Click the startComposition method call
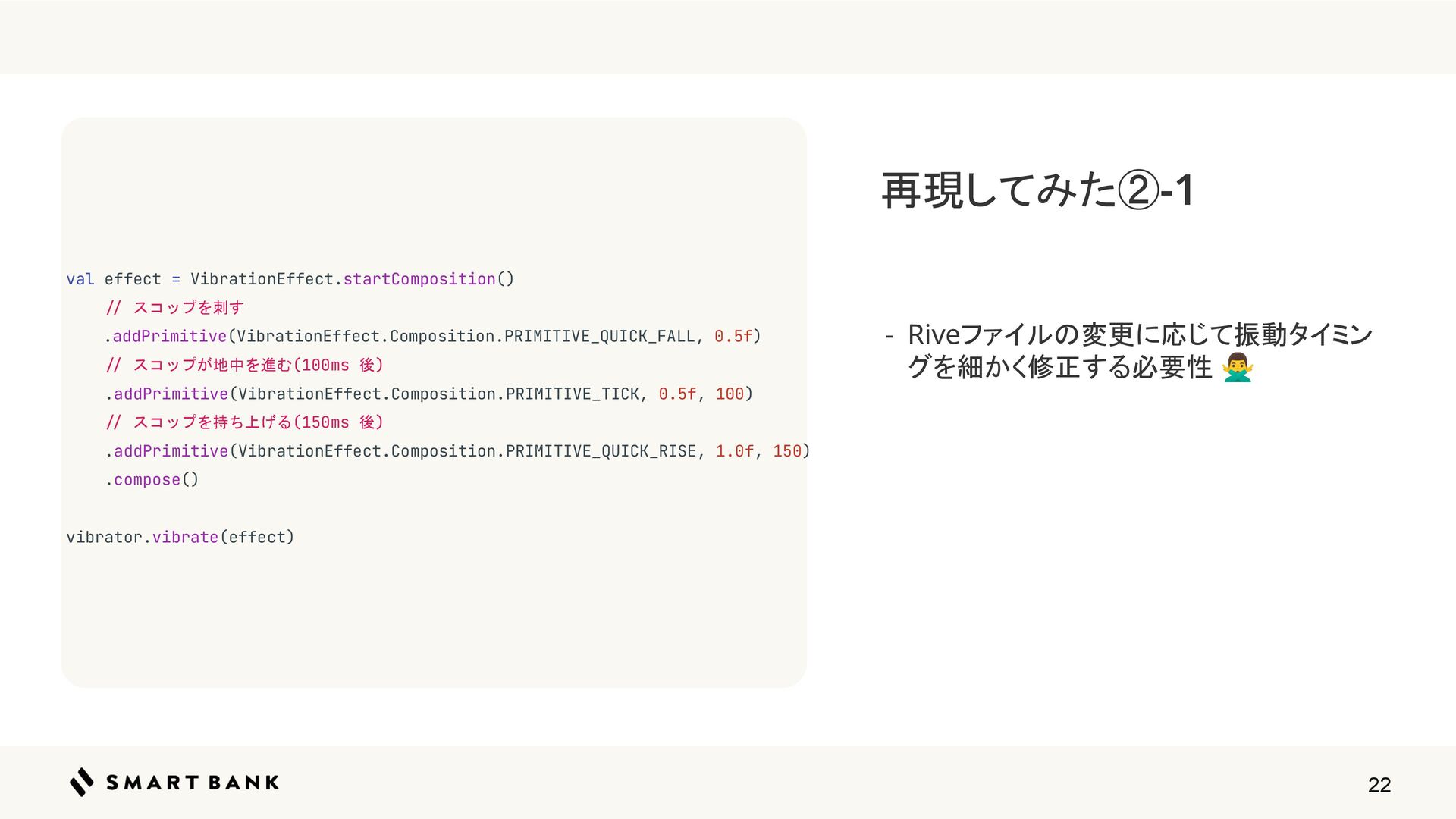This screenshot has height=819, width=1456. tap(419, 279)
